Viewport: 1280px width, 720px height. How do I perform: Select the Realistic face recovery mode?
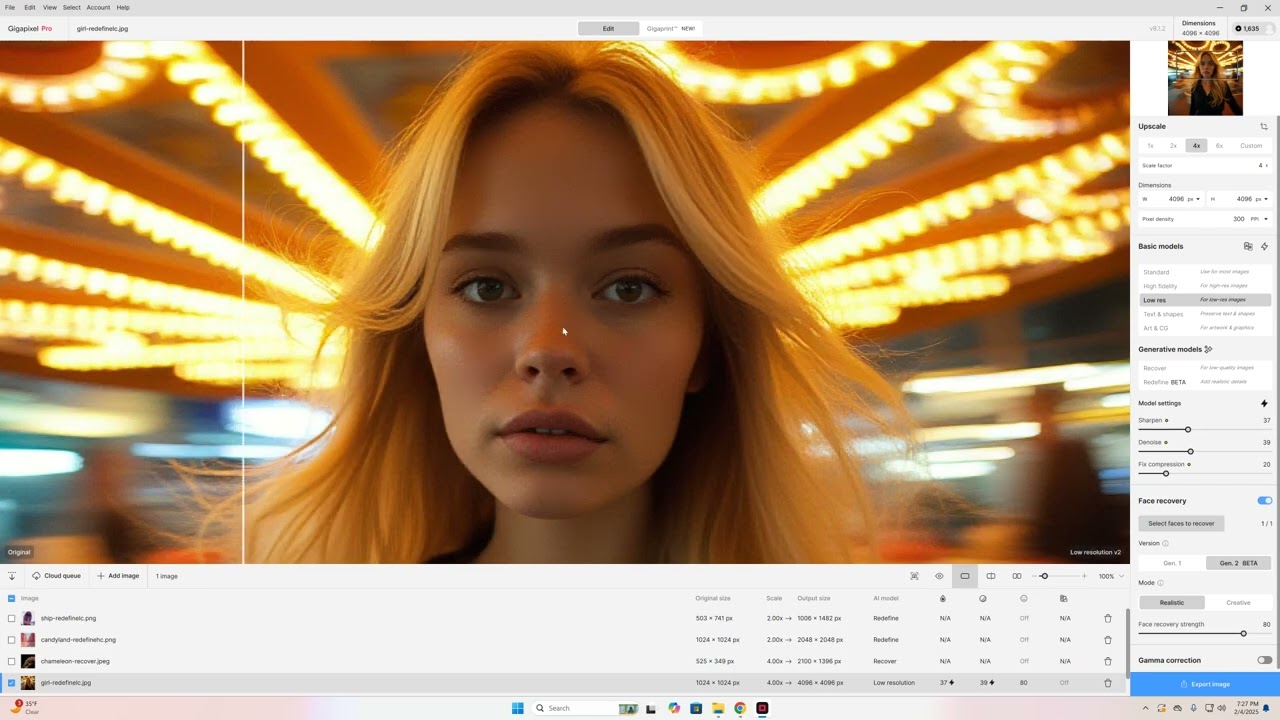click(1172, 603)
